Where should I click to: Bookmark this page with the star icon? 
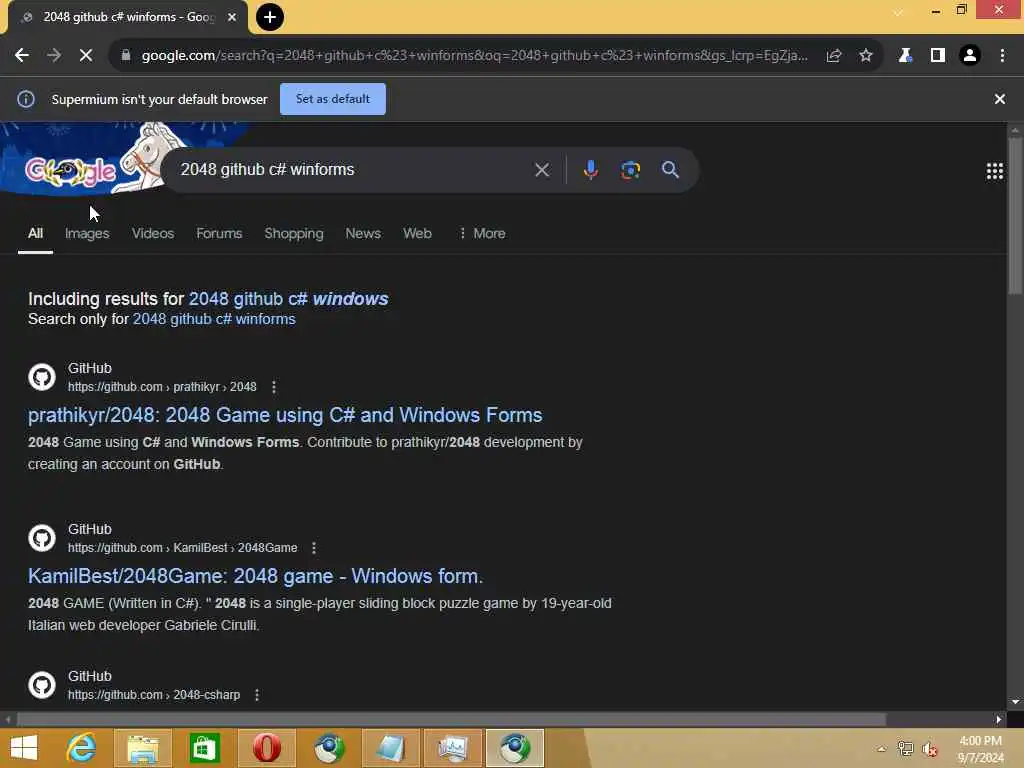(865, 56)
